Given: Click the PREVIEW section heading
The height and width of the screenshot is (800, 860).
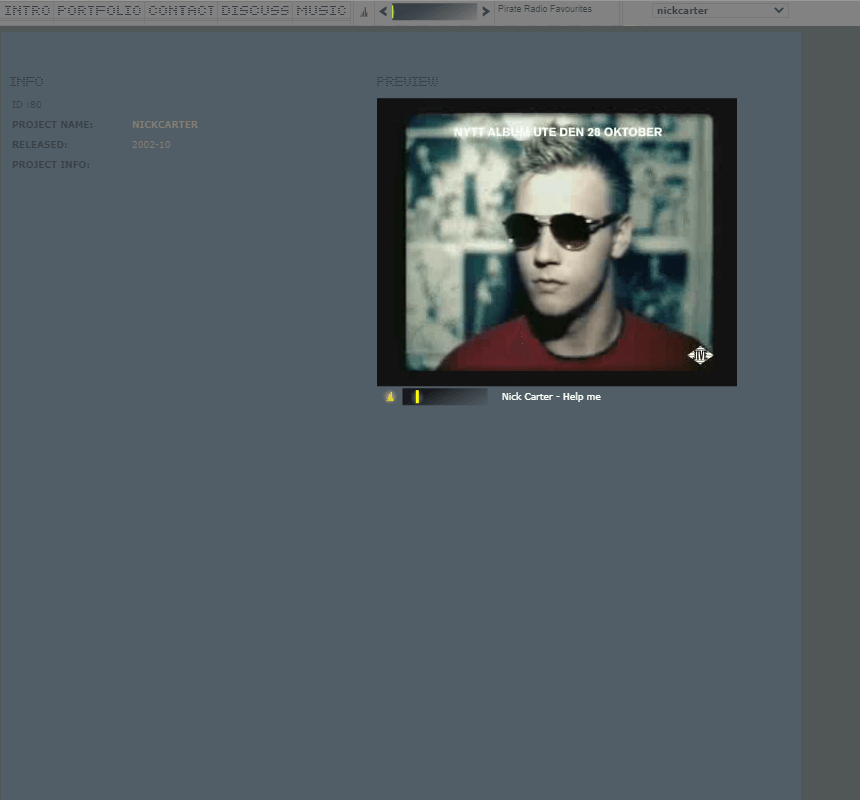Looking at the screenshot, I should tap(407, 82).
